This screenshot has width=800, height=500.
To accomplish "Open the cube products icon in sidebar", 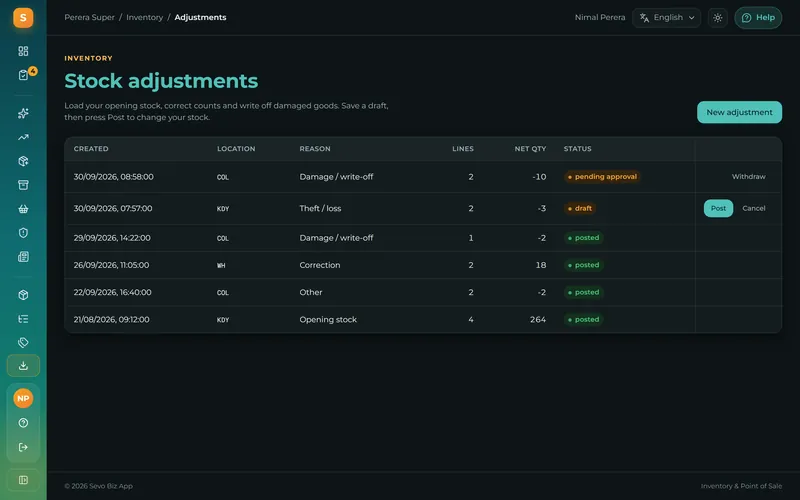I will pos(23,295).
